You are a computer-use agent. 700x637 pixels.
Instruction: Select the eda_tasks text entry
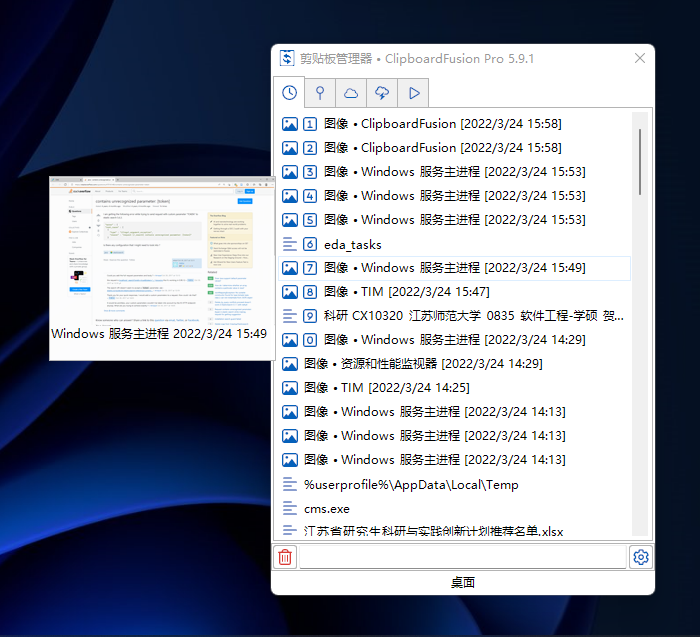click(353, 244)
